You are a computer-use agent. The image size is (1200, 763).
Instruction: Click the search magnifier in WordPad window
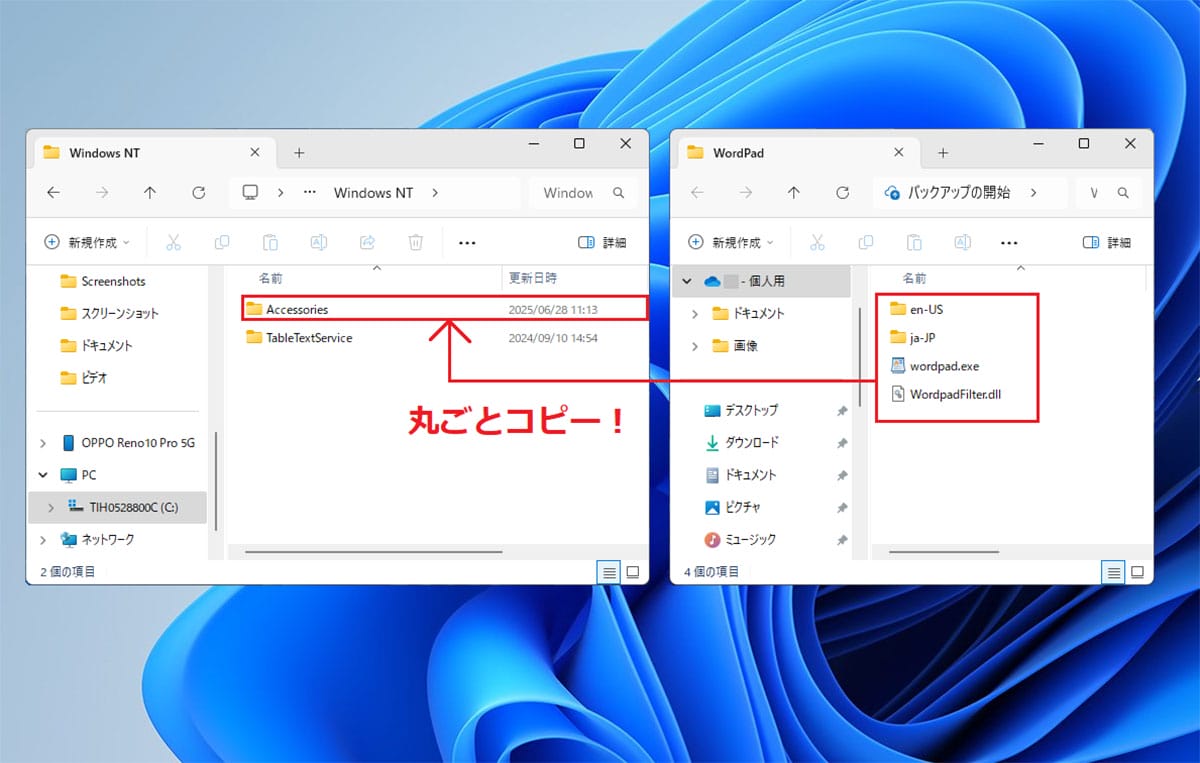1124,193
